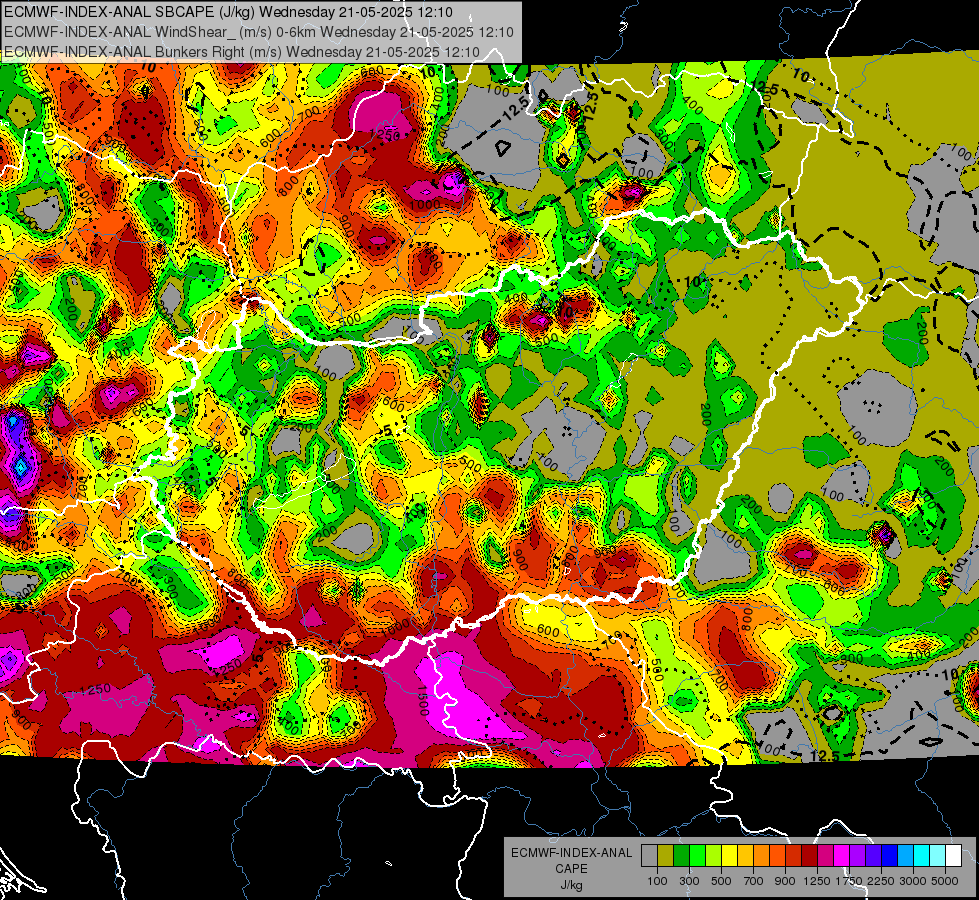Click the 'J/kg' legend unit label

tap(571, 885)
